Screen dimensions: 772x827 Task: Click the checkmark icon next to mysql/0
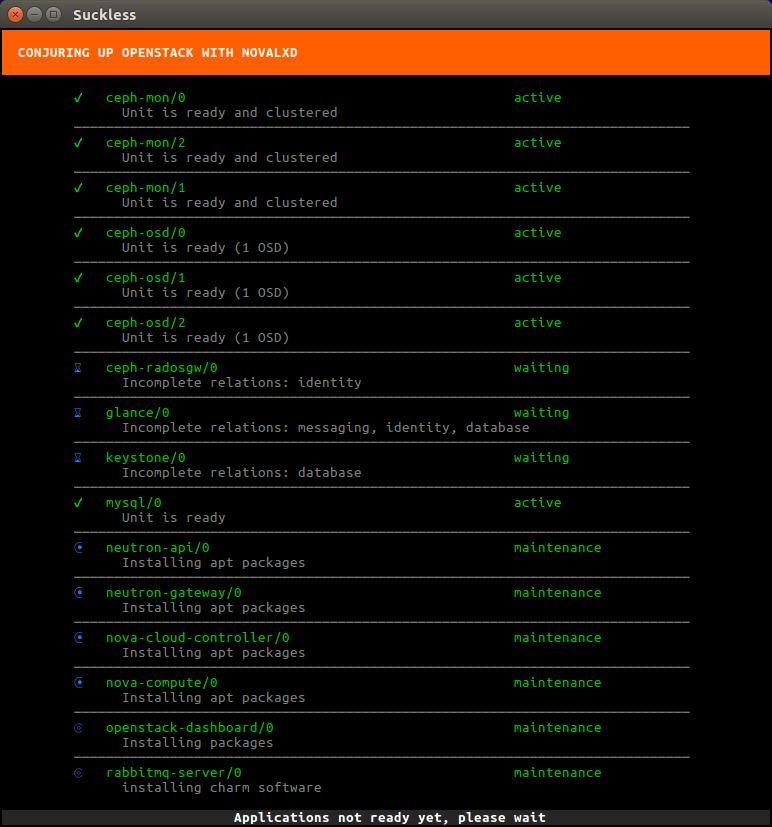[x=78, y=503]
